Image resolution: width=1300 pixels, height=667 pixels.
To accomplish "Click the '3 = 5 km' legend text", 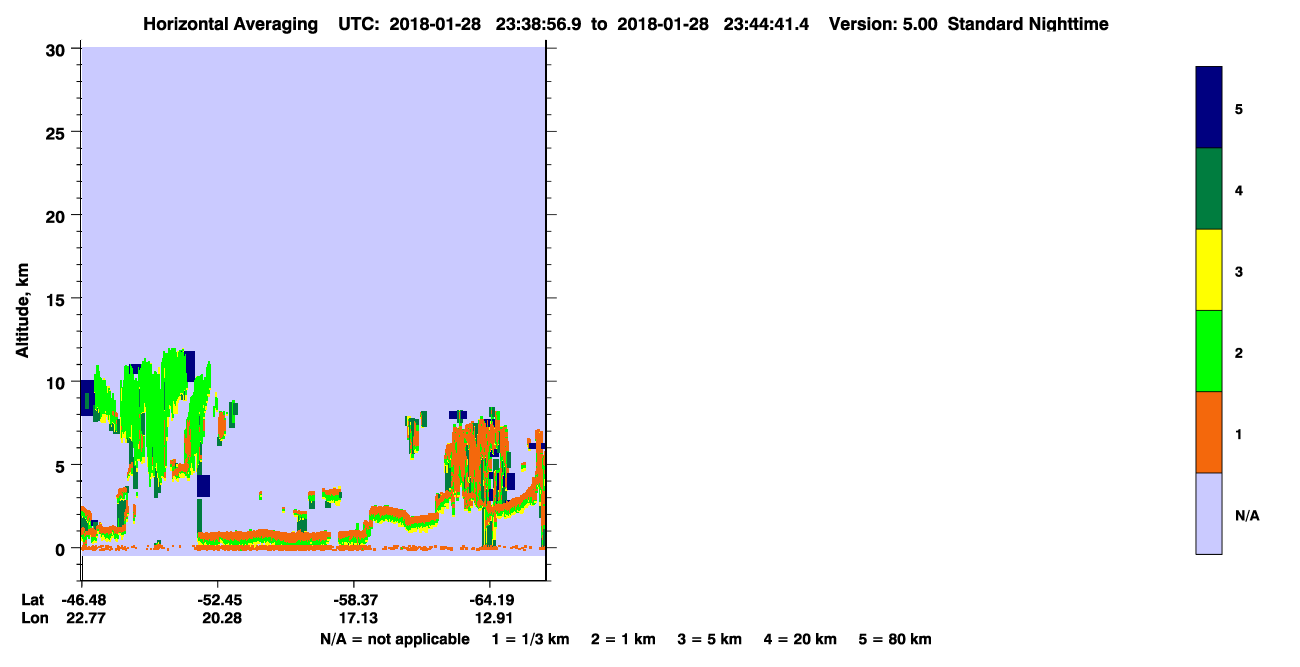I will [x=709, y=639].
